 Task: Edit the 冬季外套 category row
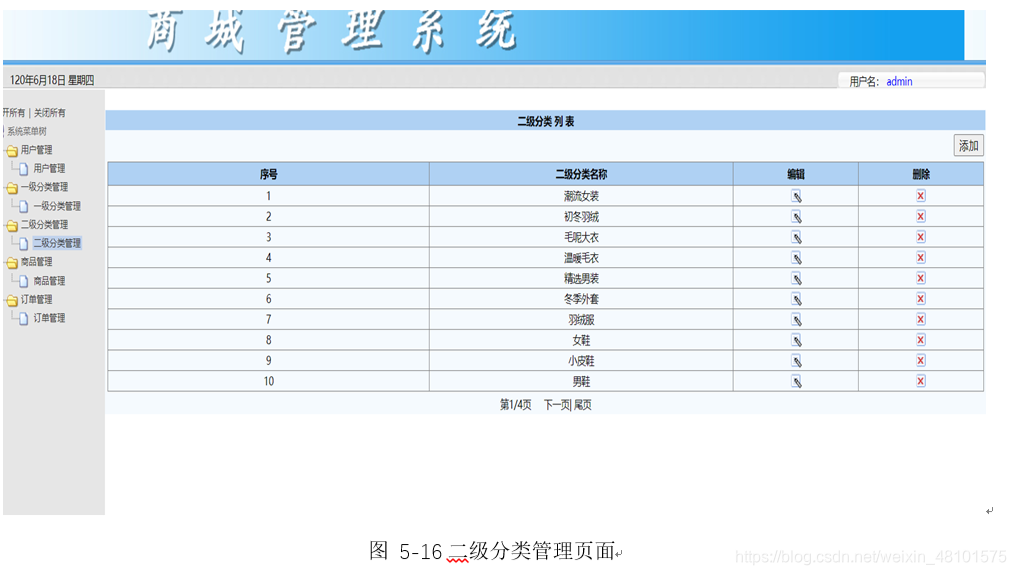[x=796, y=299]
